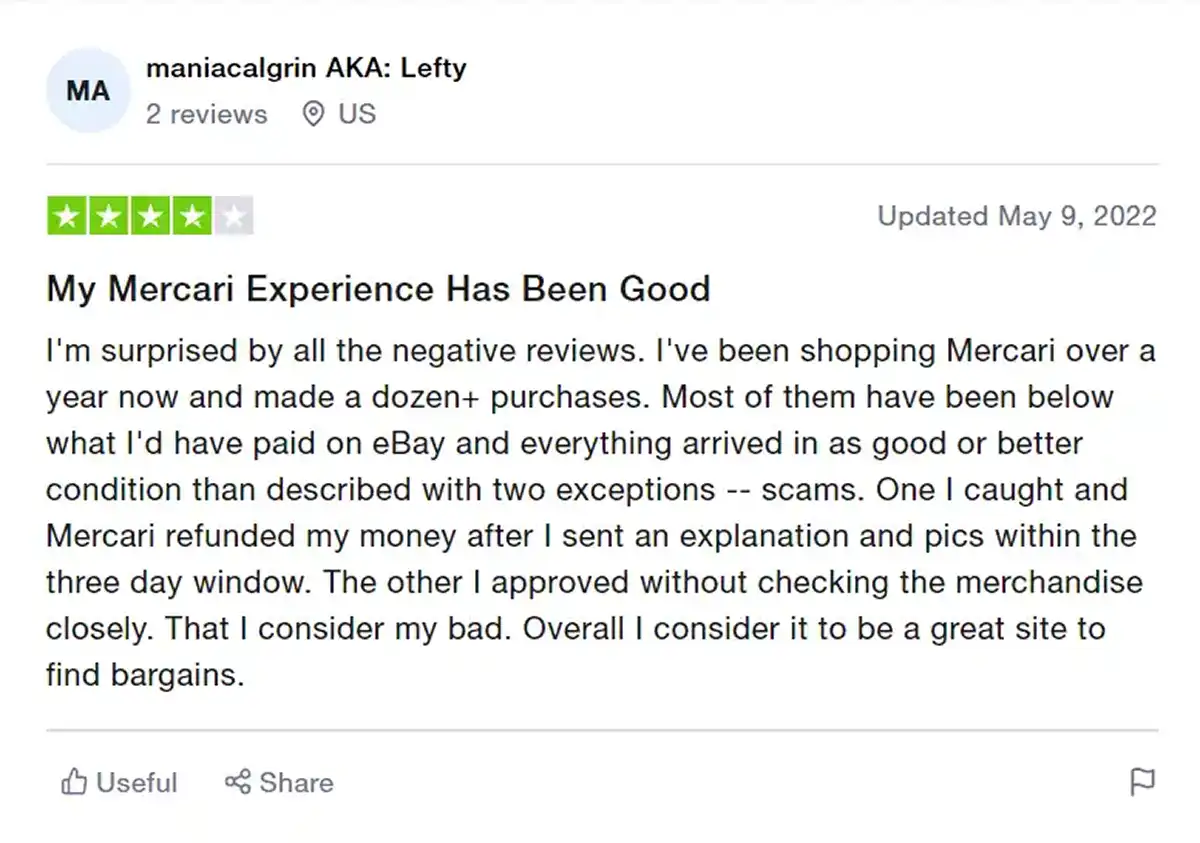
Task: Click the Share network icon
Action: (238, 783)
